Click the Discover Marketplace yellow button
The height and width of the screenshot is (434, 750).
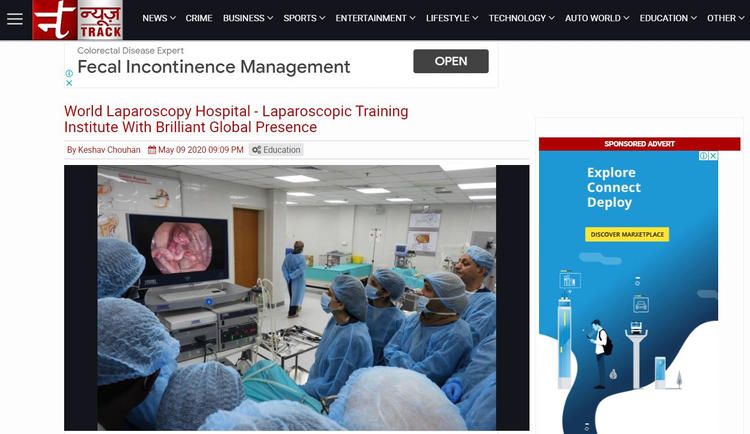click(627, 234)
